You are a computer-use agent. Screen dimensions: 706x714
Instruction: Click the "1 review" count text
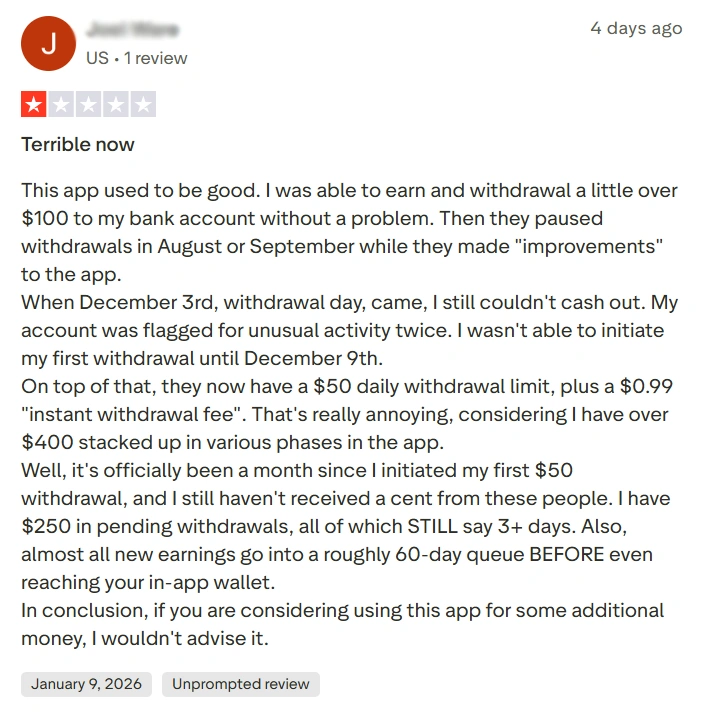pyautogui.click(x=154, y=58)
